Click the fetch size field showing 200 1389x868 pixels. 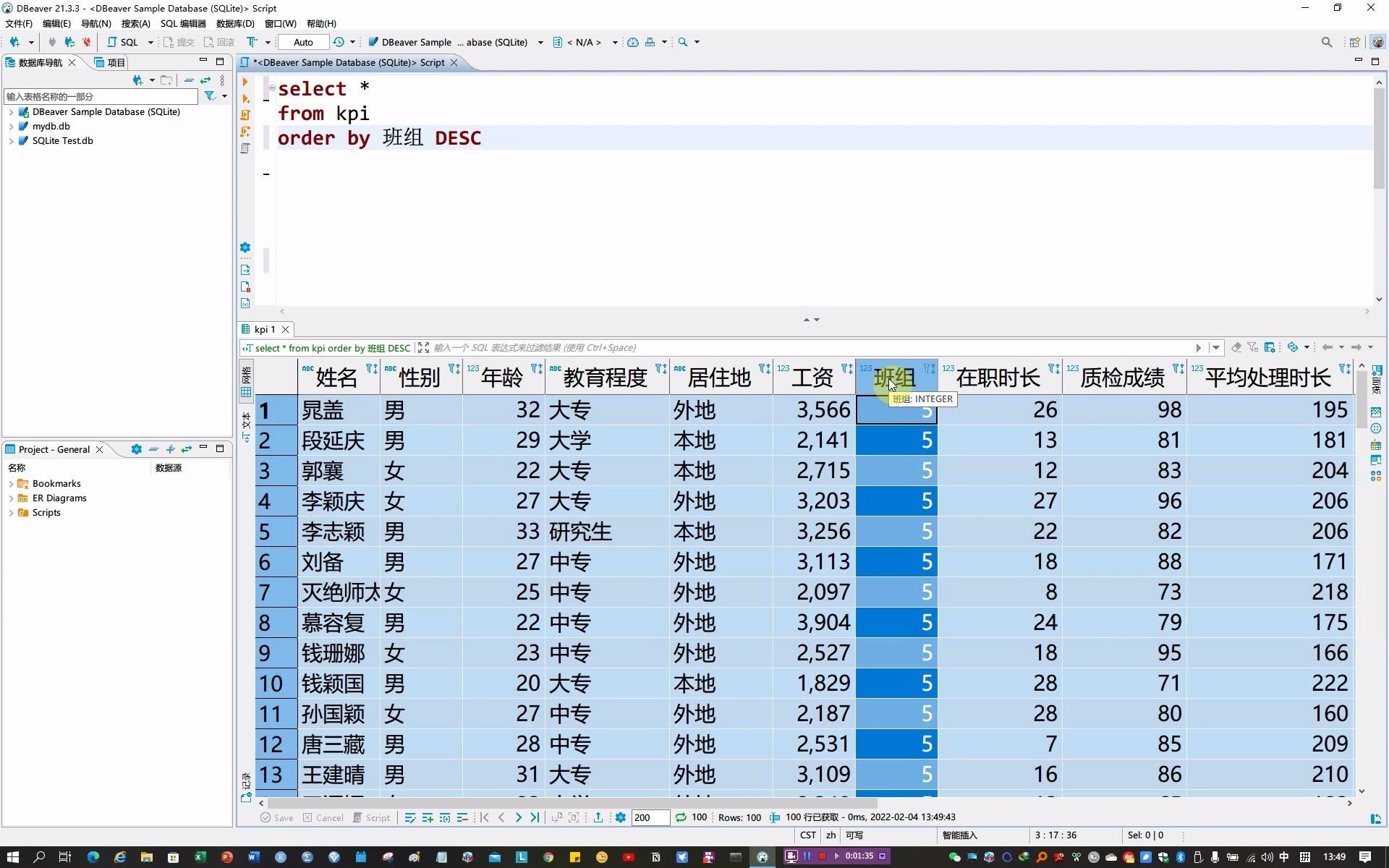pyautogui.click(x=649, y=817)
